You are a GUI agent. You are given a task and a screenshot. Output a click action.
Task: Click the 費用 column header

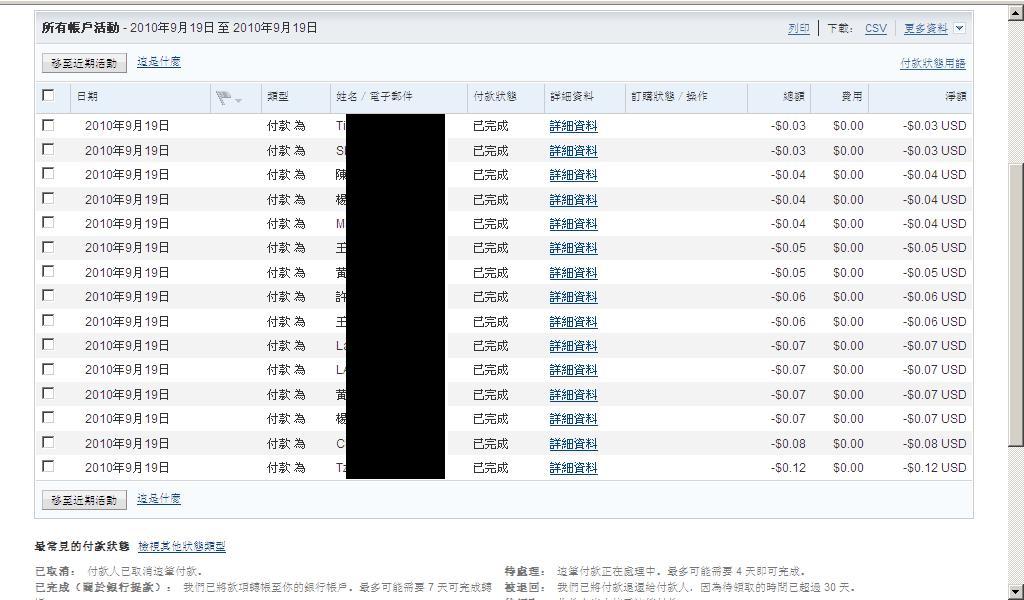[x=852, y=97]
